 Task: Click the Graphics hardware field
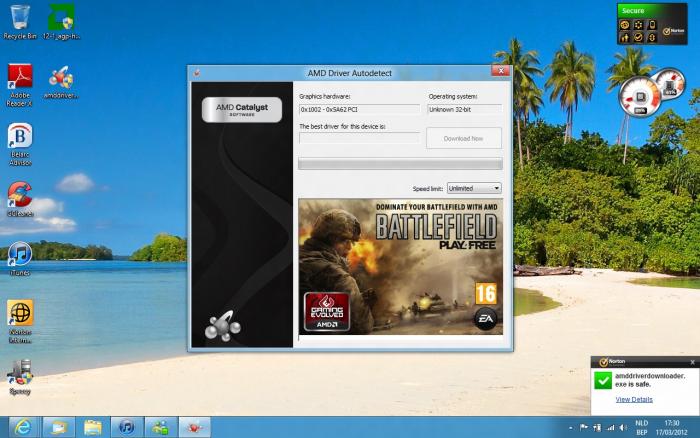coord(359,109)
